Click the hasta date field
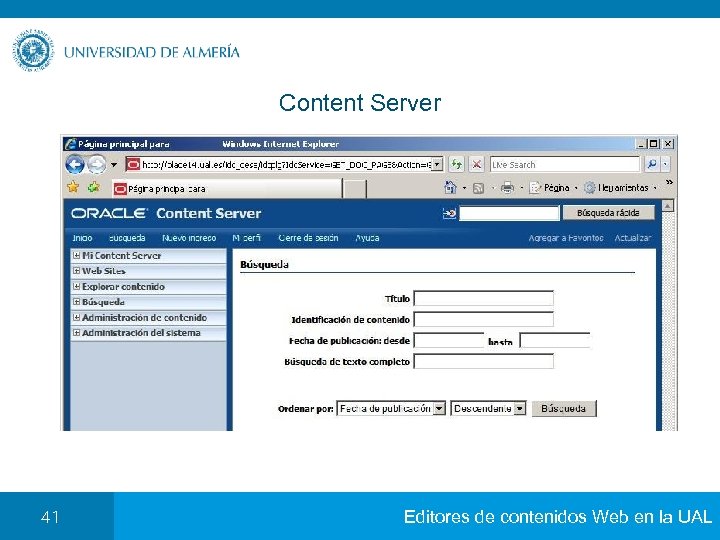The width and height of the screenshot is (720, 540). click(x=555, y=340)
